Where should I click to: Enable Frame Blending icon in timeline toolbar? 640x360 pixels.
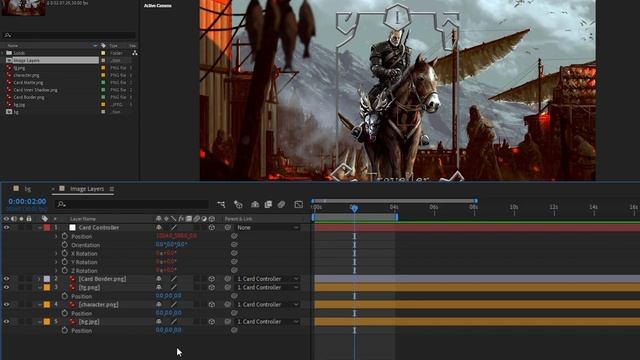pyautogui.click(x=268, y=204)
